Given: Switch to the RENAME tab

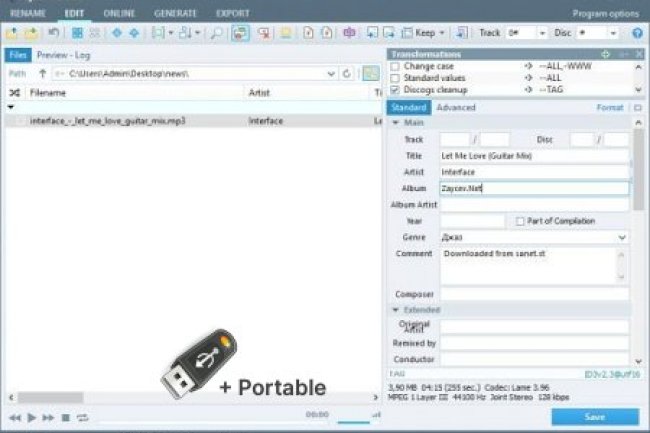Looking at the screenshot, I should click(x=28, y=13).
